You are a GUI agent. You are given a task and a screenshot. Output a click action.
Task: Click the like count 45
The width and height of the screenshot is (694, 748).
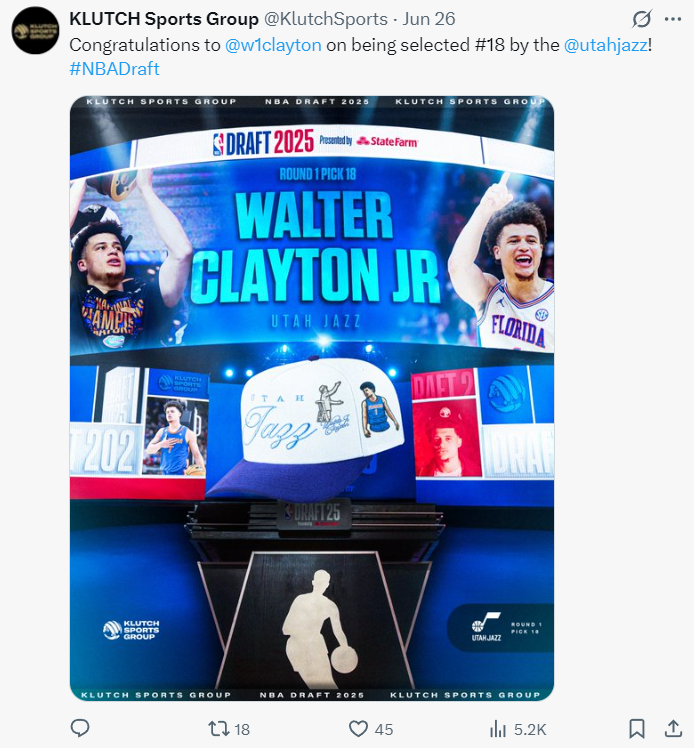point(384,729)
